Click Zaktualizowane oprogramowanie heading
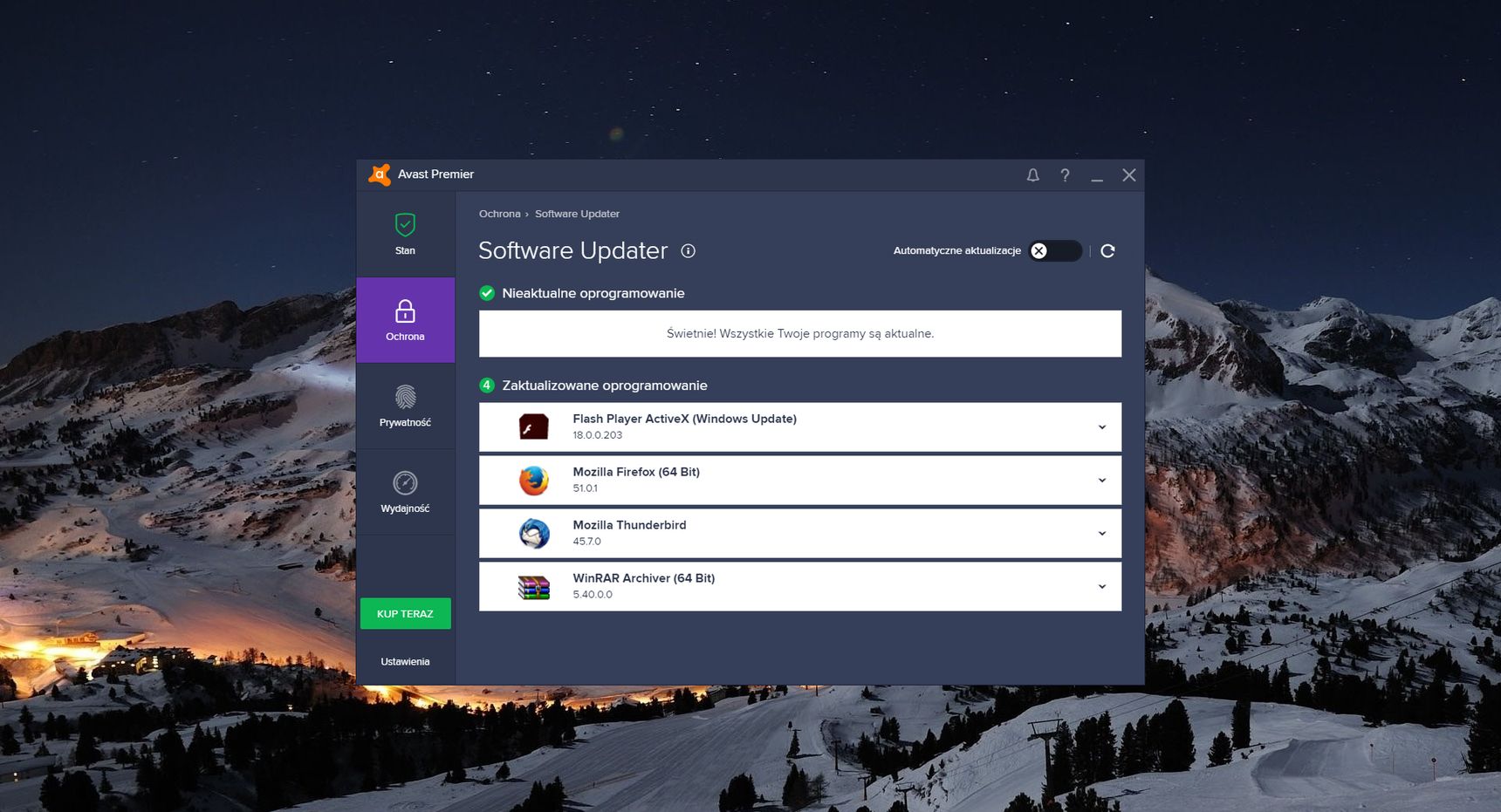This screenshot has width=1501, height=812. [x=604, y=386]
